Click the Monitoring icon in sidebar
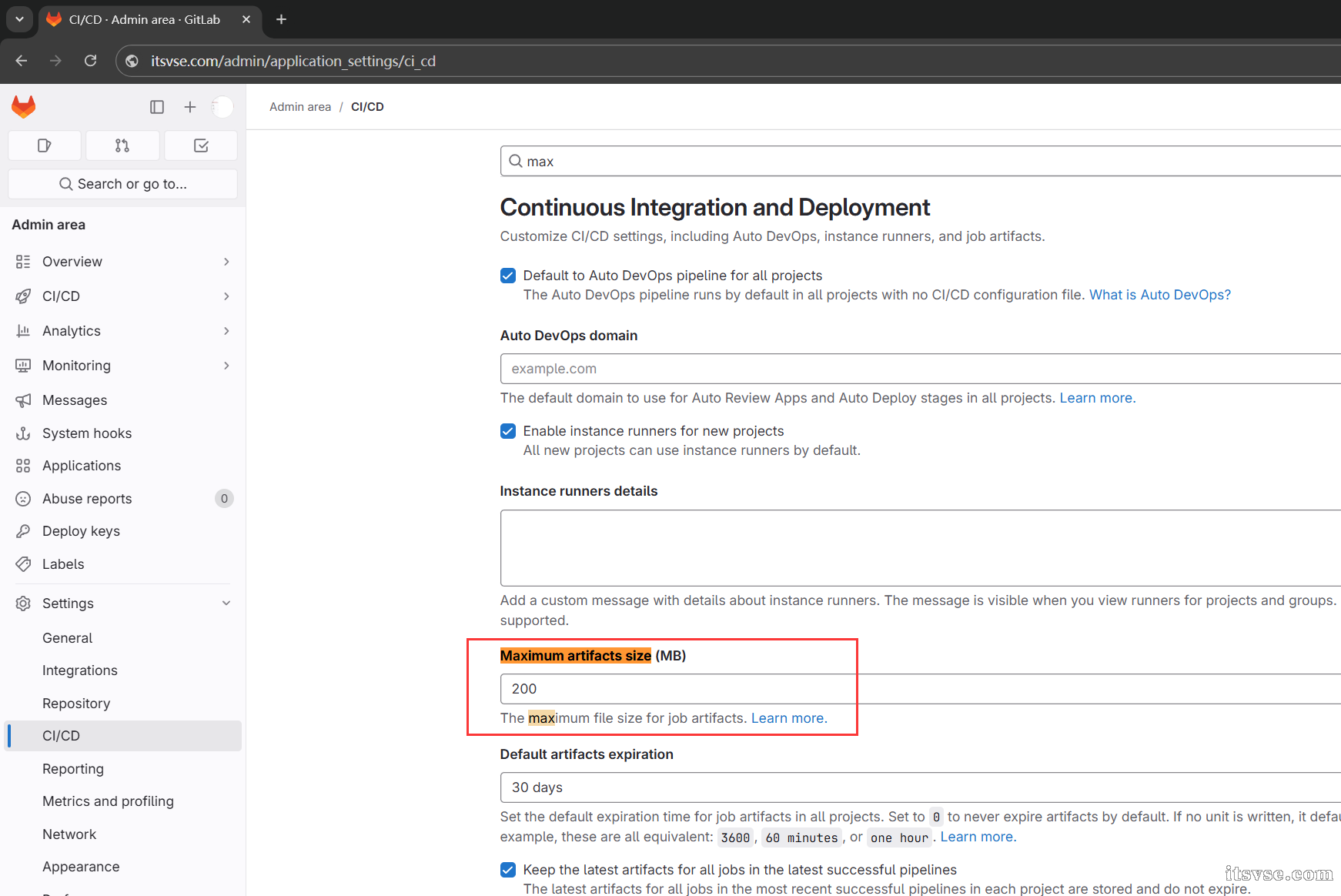Image resolution: width=1341 pixels, height=896 pixels. pos(23,366)
